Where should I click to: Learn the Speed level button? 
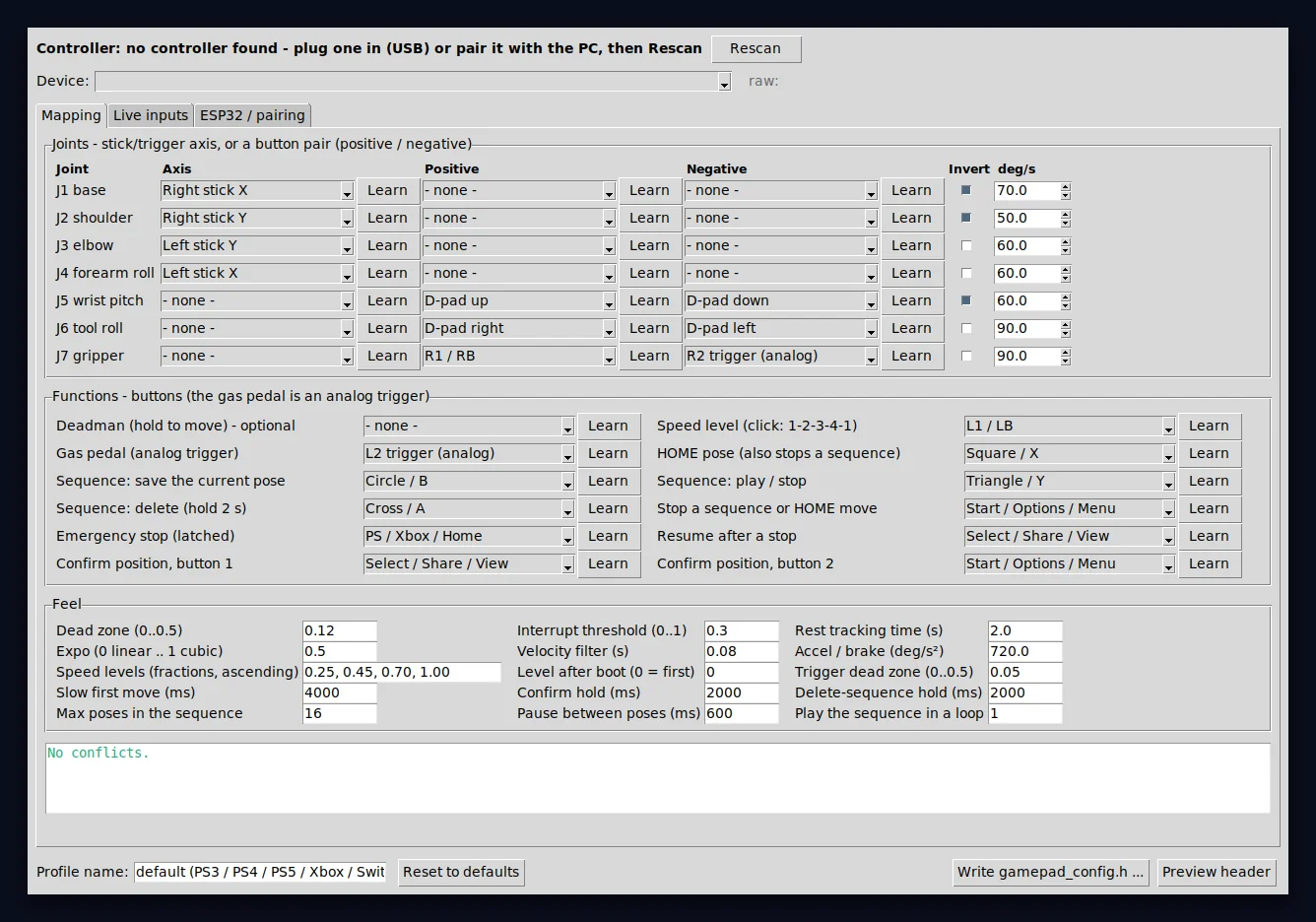tap(1209, 426)
